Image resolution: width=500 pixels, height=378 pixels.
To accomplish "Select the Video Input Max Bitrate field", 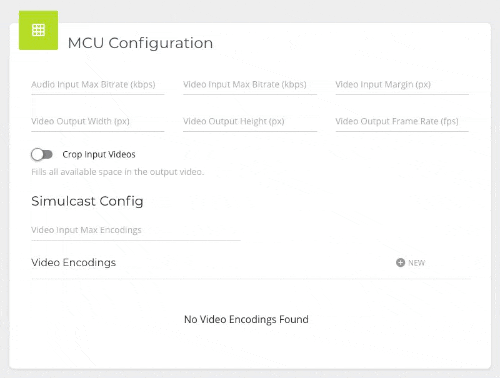I will pyautogui.click(x=250, y=85).
